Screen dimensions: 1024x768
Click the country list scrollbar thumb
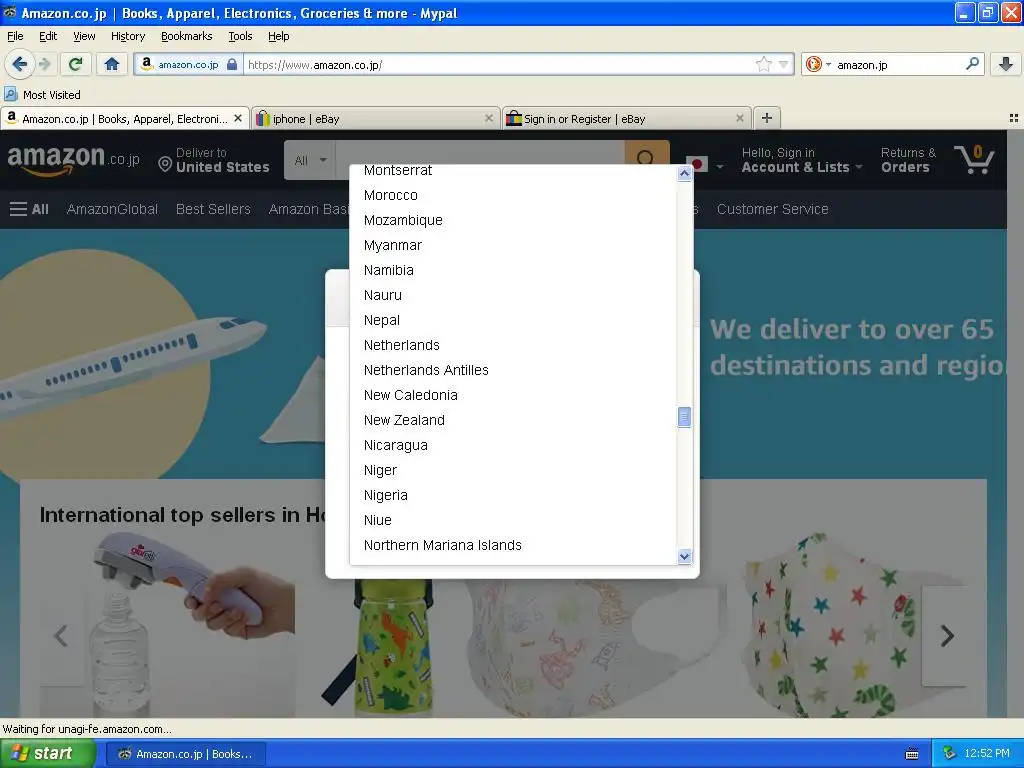[684, 417]
